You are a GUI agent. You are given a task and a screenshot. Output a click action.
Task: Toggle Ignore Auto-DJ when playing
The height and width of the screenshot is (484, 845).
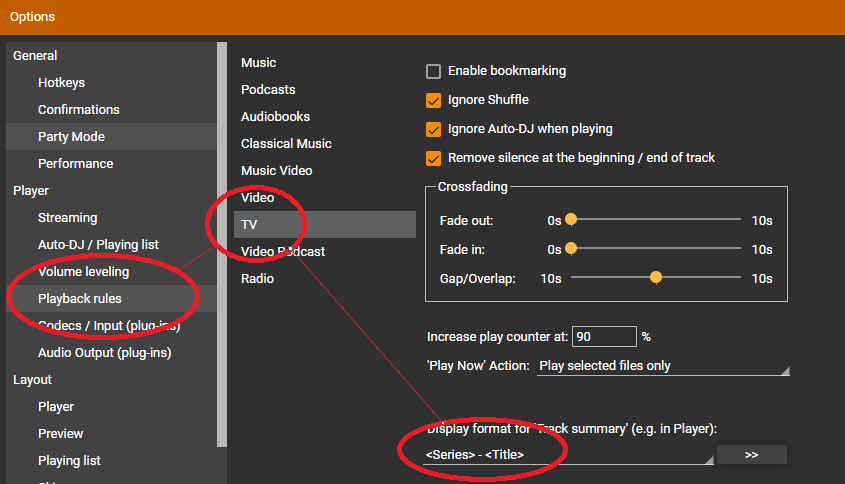click(x=434, y=129)
